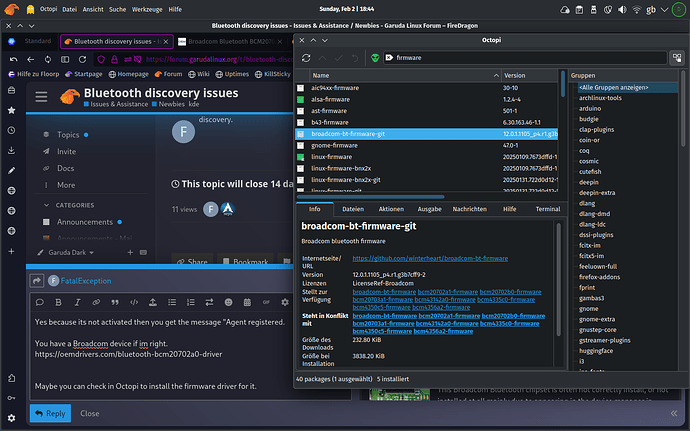The height and width of the screenshot is (431, 690).
Task: Expand the More item in forum sidebar
Action: pyautogui.click(x=66, y=185)
